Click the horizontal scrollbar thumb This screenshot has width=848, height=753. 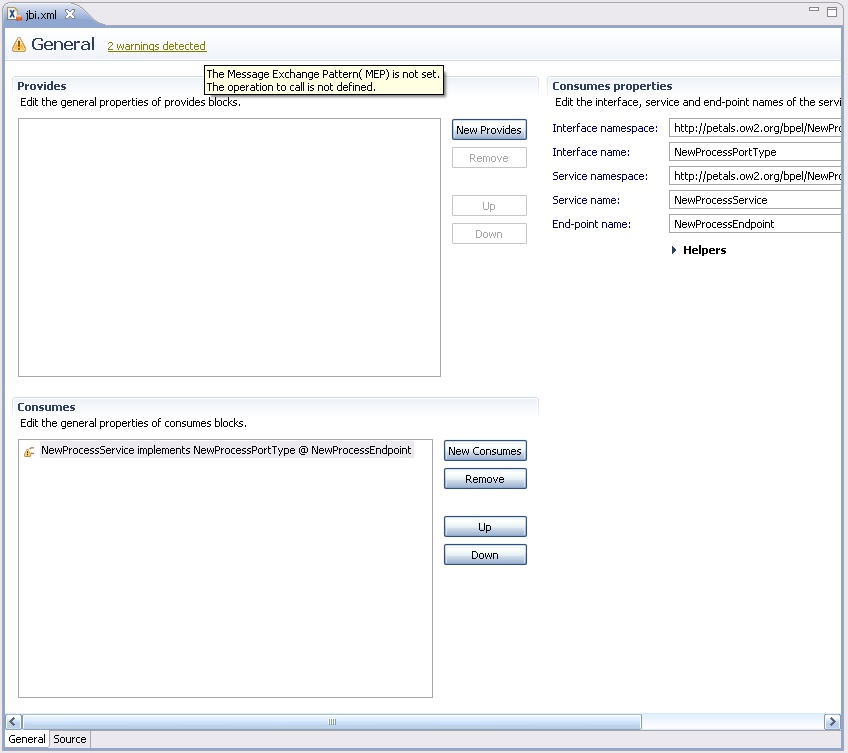point(332,721)
